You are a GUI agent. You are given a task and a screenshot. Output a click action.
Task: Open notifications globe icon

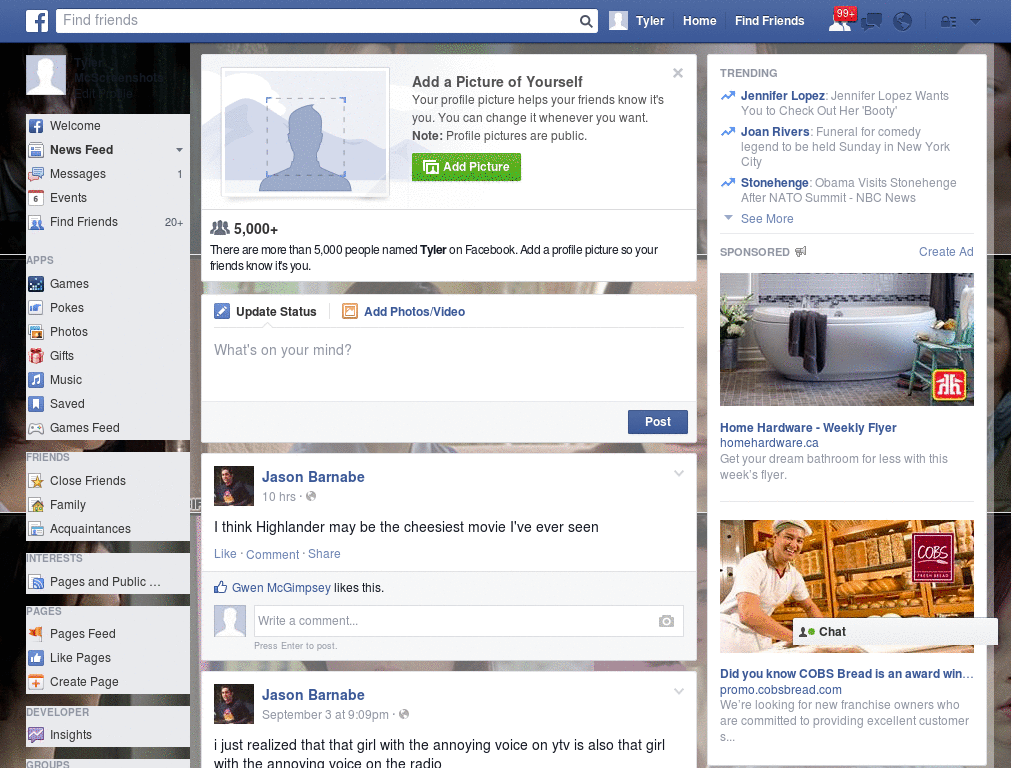tap(902, 22)
